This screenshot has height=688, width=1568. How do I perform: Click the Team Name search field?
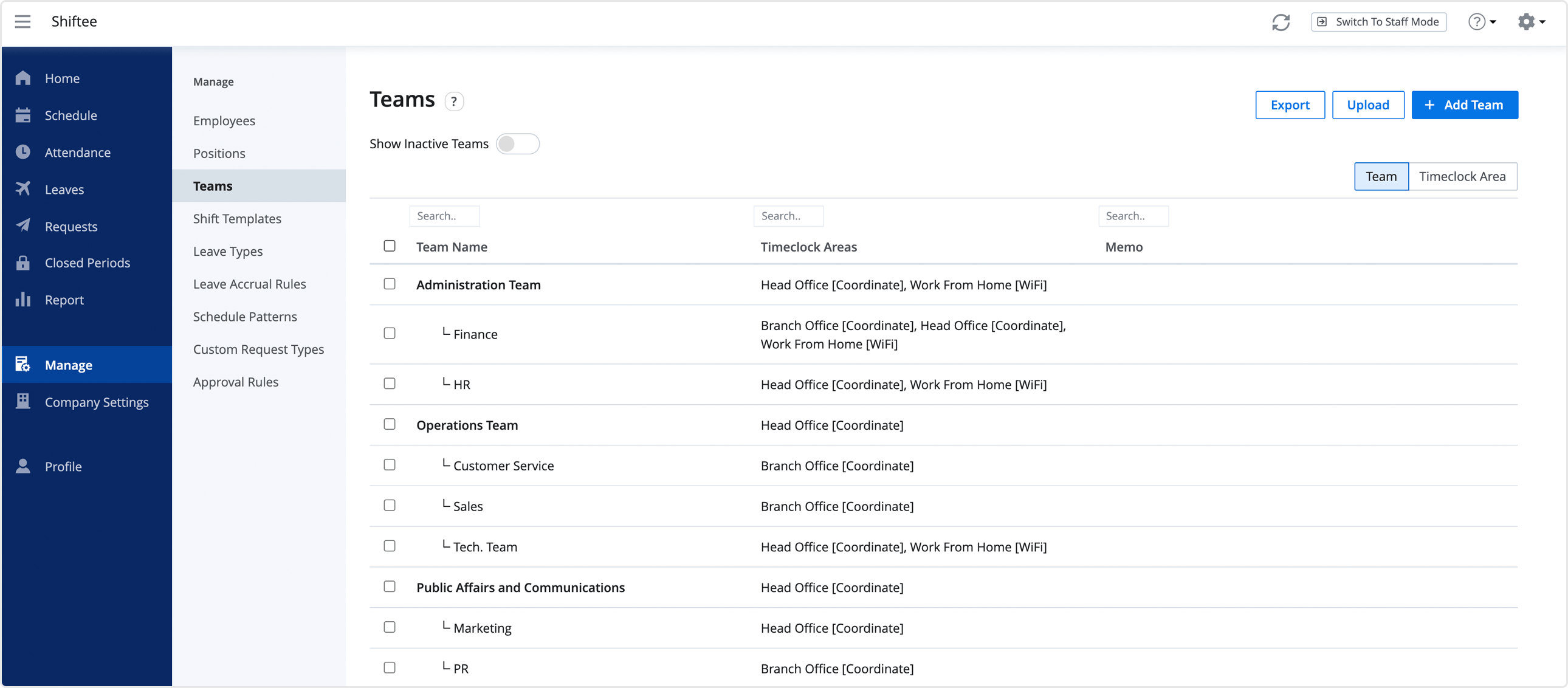(x=444, y=216)
